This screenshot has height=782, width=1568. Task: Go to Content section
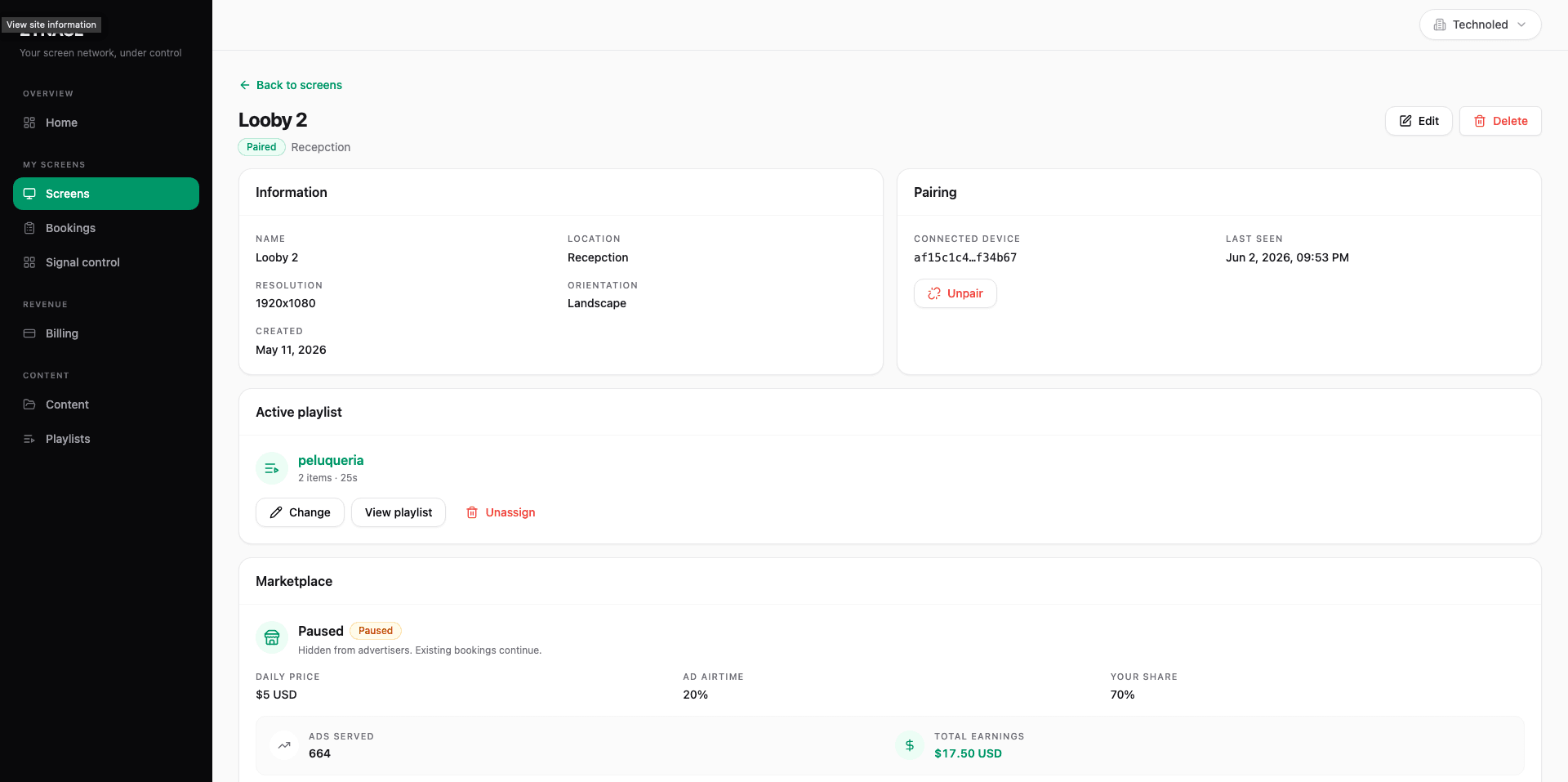pyautogui.click(x=106, y=404)
